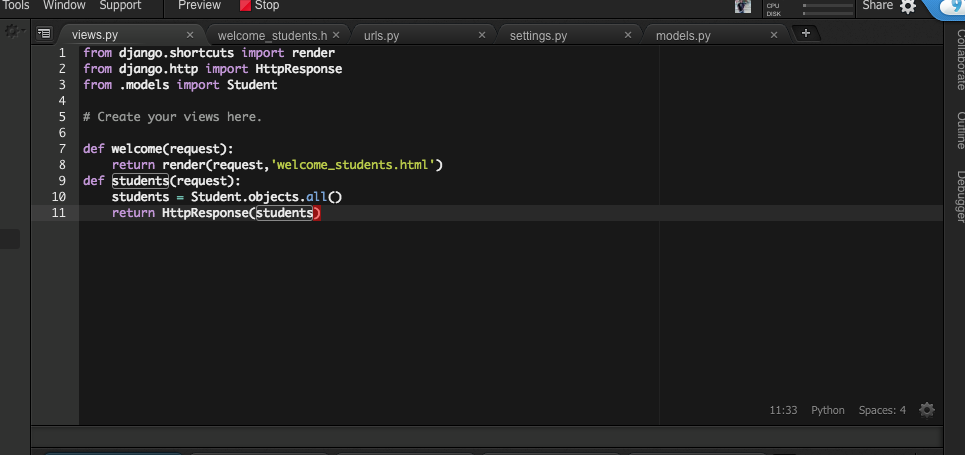965x455 pixels.
Task: Switch to the welcome_students.h tab
Action: click(272, 36)
